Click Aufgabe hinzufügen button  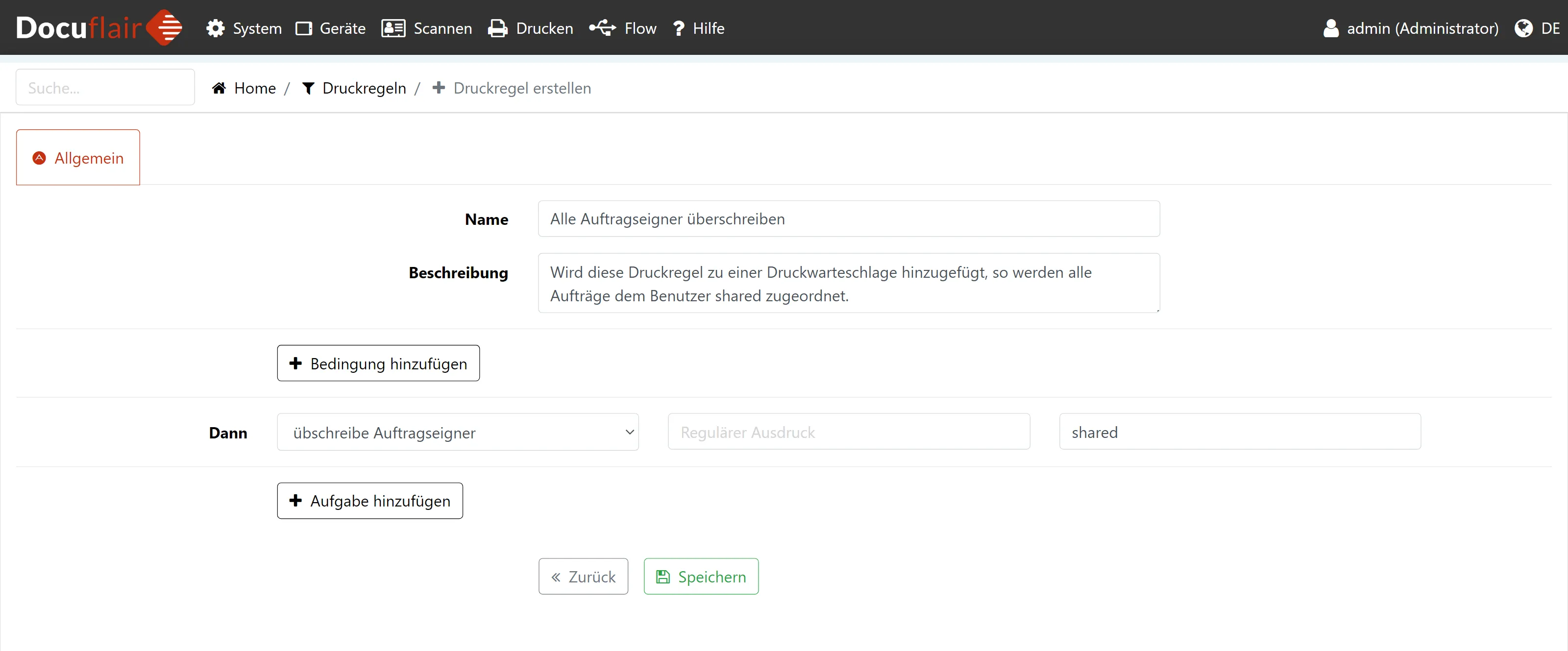pos(369,501)
